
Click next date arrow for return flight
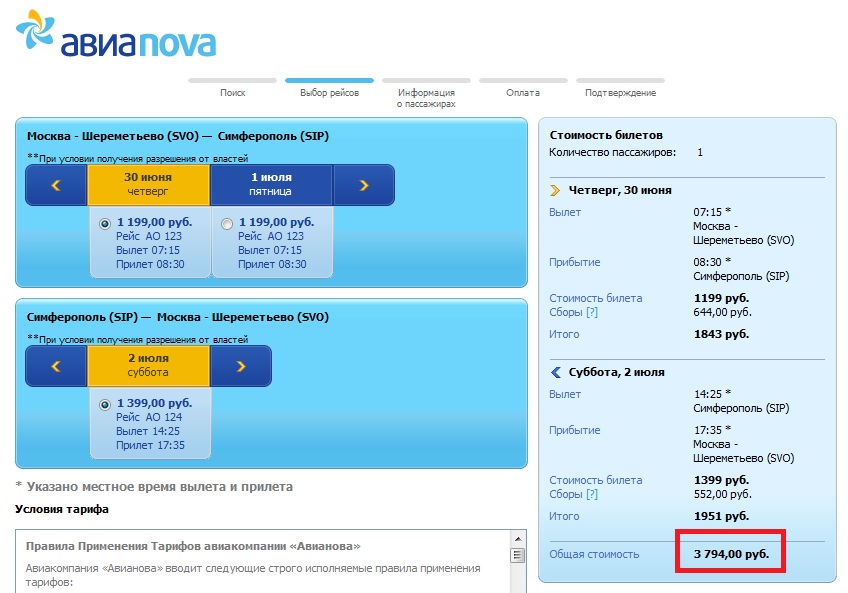click(x=240, y=366)
